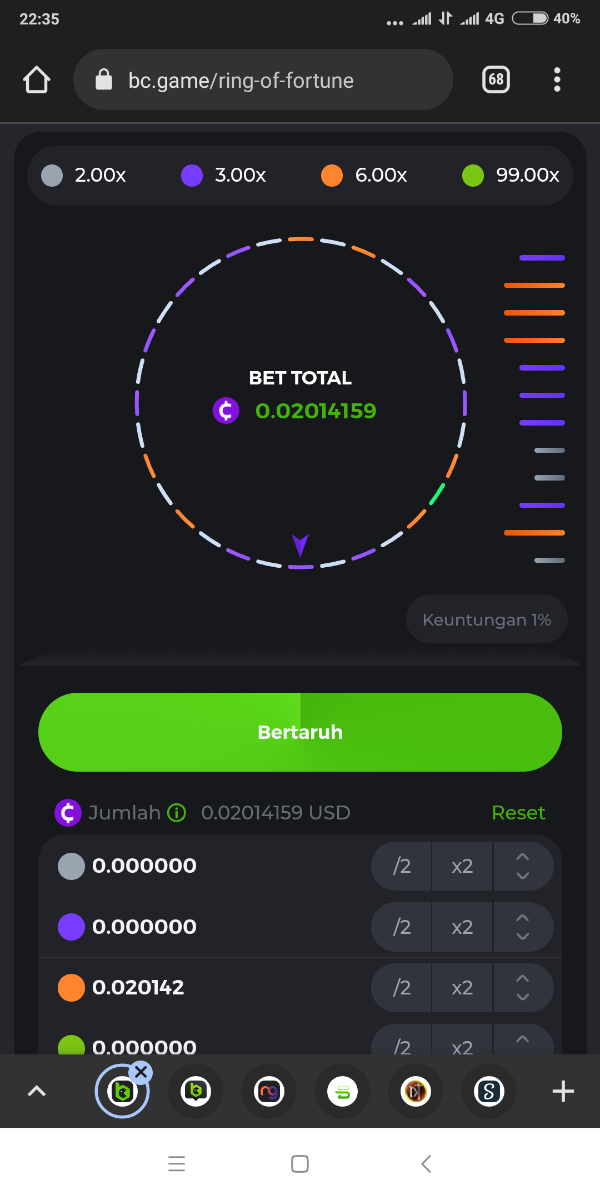Open the tab switcher showing 68

click(496, 80)
